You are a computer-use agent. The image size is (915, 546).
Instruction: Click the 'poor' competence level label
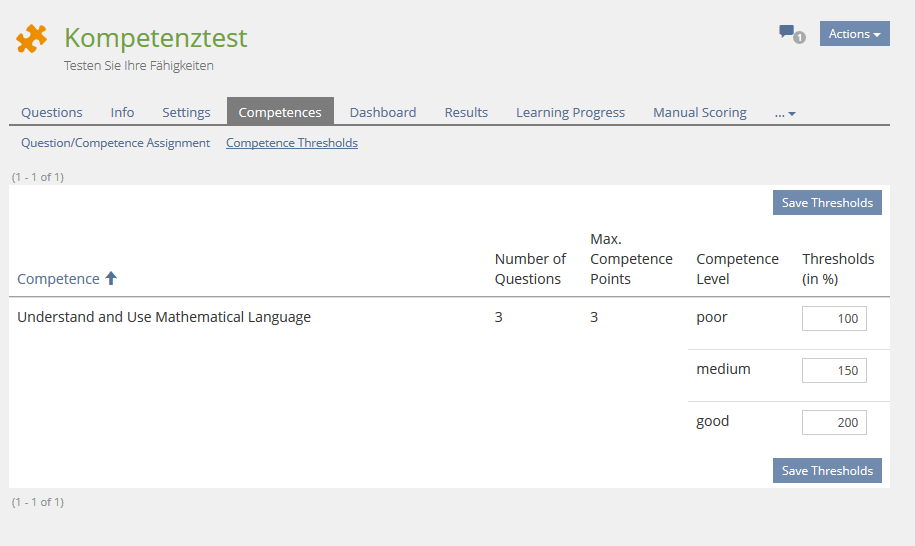click(712, 317)
